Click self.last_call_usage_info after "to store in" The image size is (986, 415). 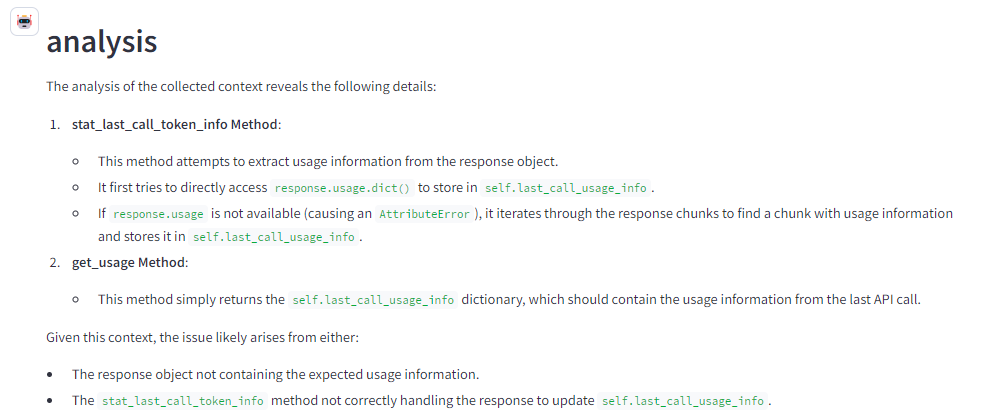(x=568, y=187)
